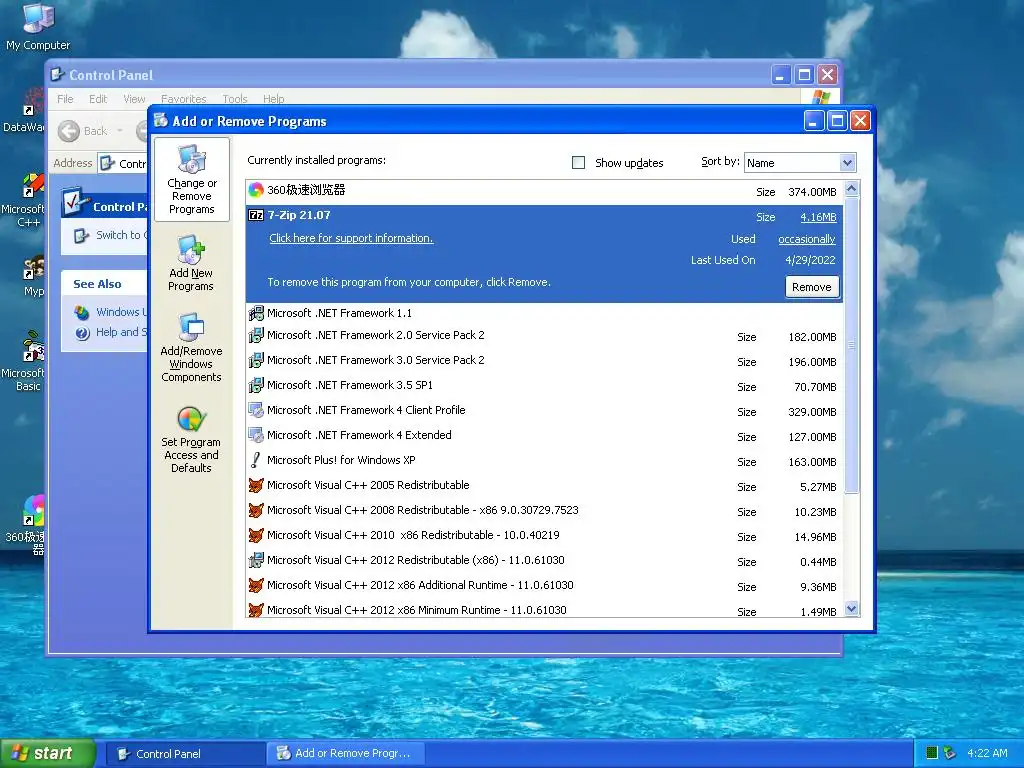Click icon of .NET Framework 3.5 SP1

point(256,385)
